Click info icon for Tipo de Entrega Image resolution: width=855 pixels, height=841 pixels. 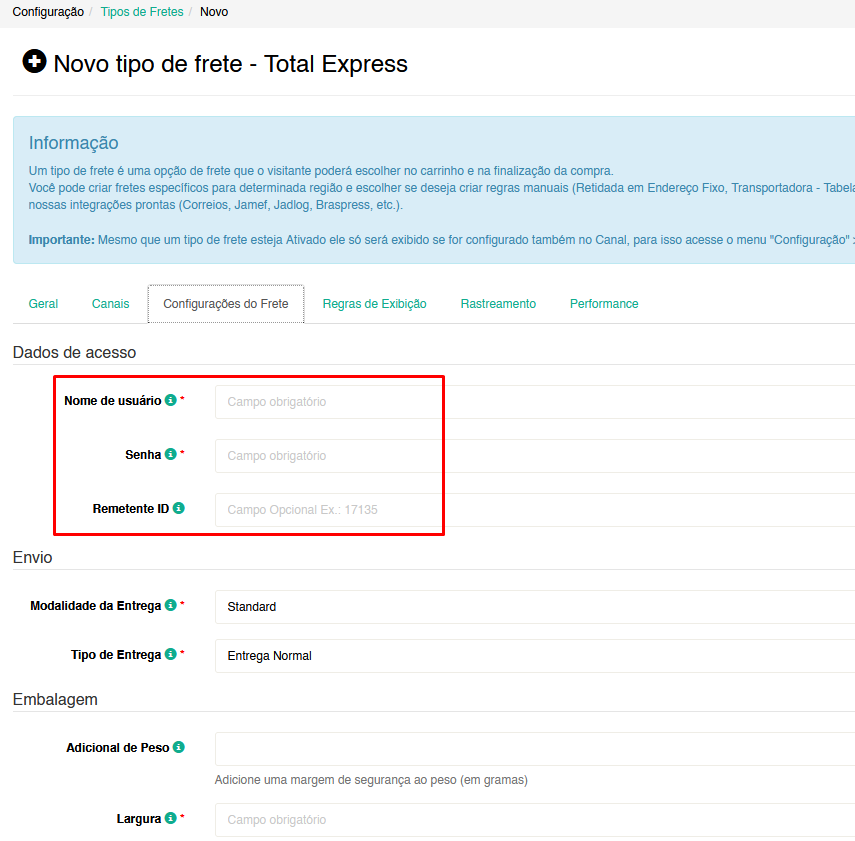pos(171,654)
